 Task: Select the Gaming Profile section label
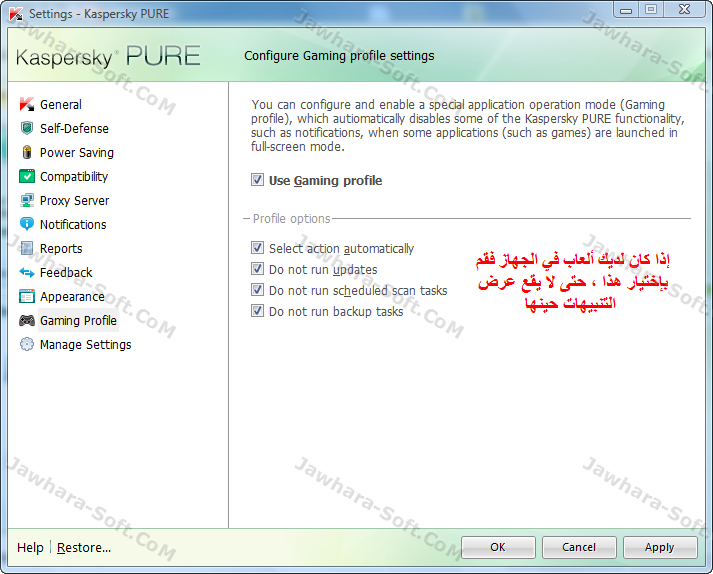(x=78, y=321)
